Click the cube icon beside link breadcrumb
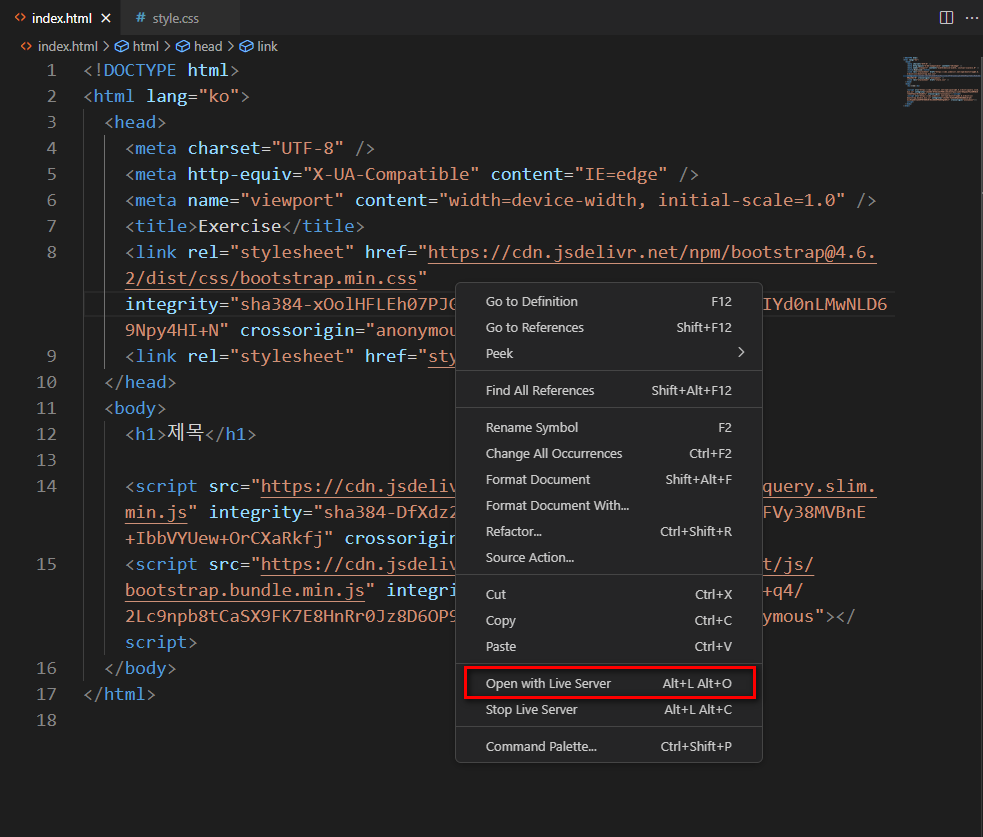Viewport: 983px width, 837px height. click(246, 46)
